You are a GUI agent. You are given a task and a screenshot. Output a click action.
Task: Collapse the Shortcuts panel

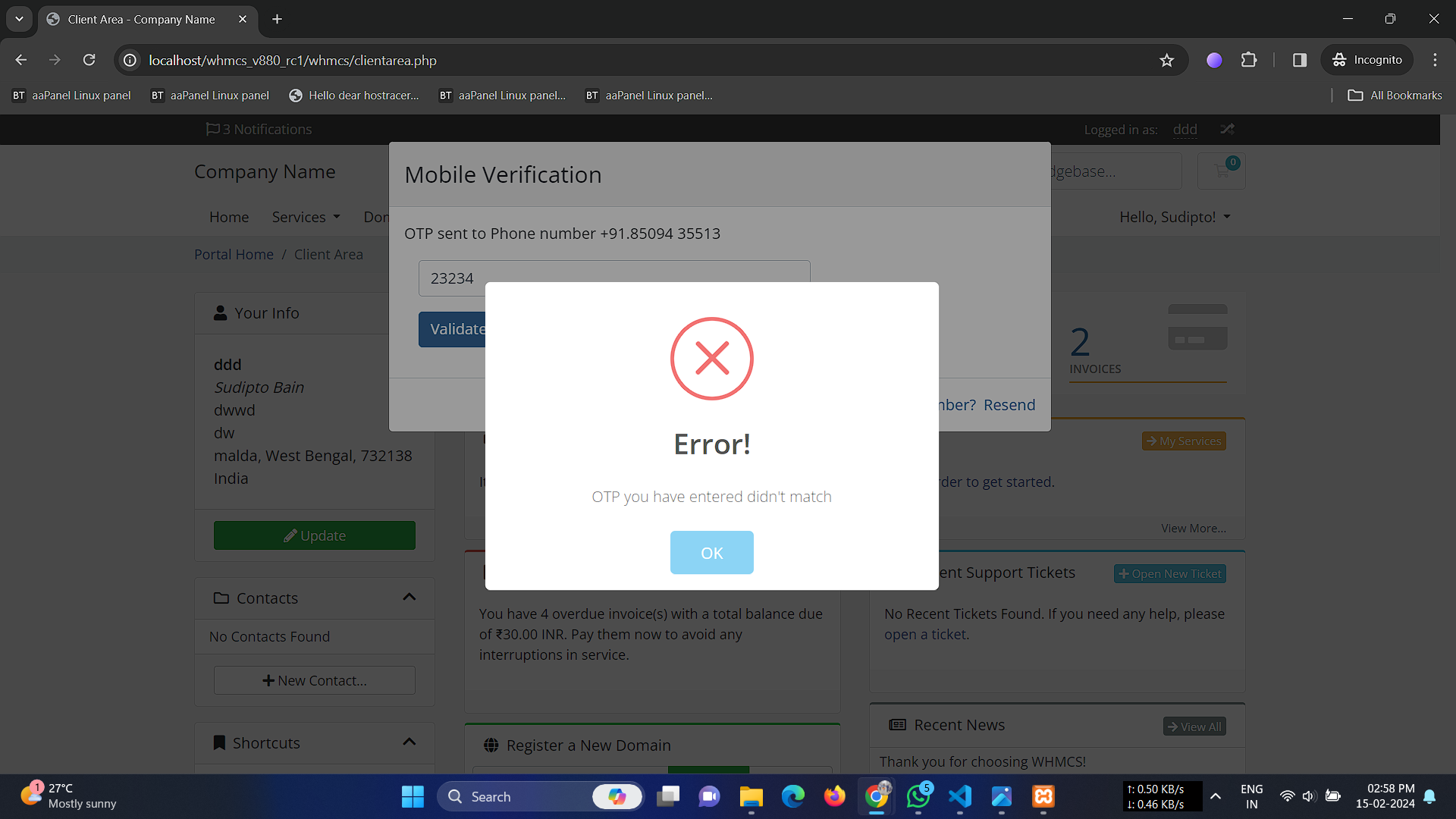(x=409, y=742)
